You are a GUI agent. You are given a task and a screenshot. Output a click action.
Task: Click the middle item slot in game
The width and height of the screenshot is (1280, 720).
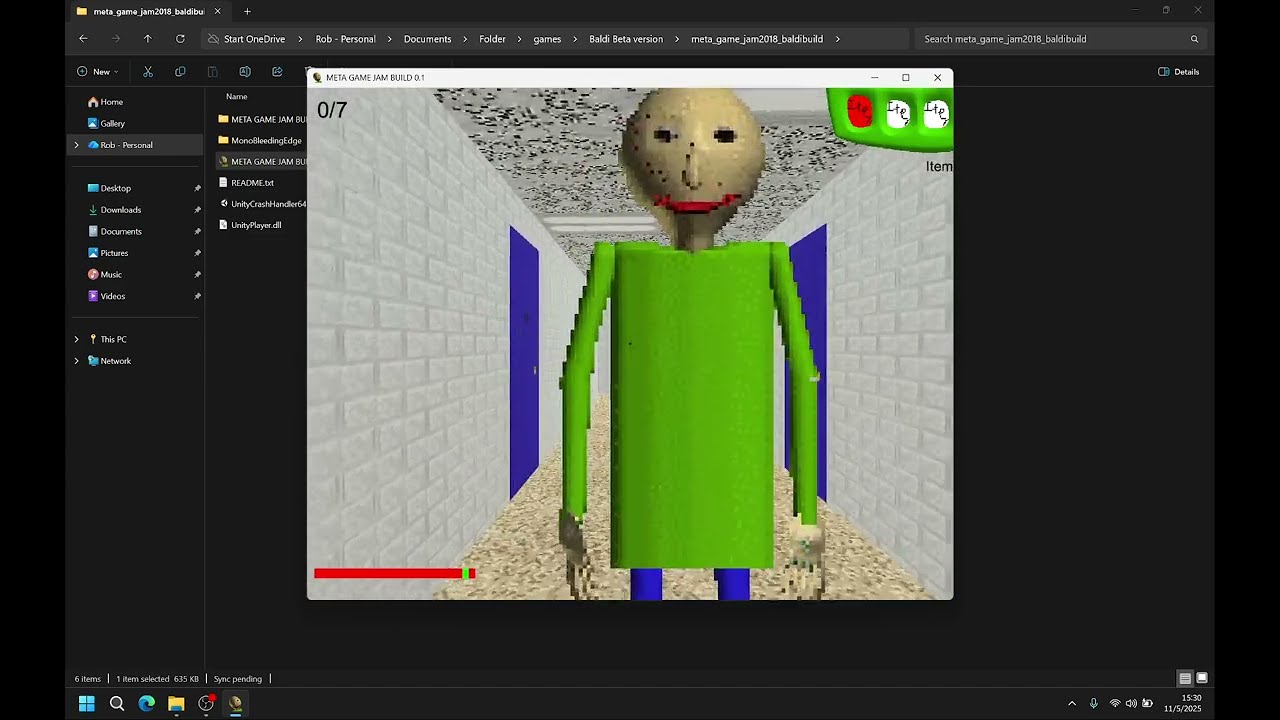click(898, 113)
